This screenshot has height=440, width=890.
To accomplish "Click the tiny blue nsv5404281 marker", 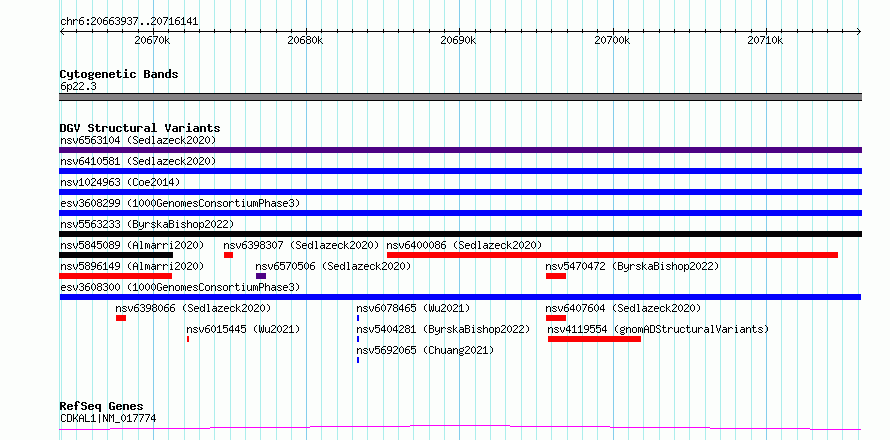I will (x=358, y=339).
